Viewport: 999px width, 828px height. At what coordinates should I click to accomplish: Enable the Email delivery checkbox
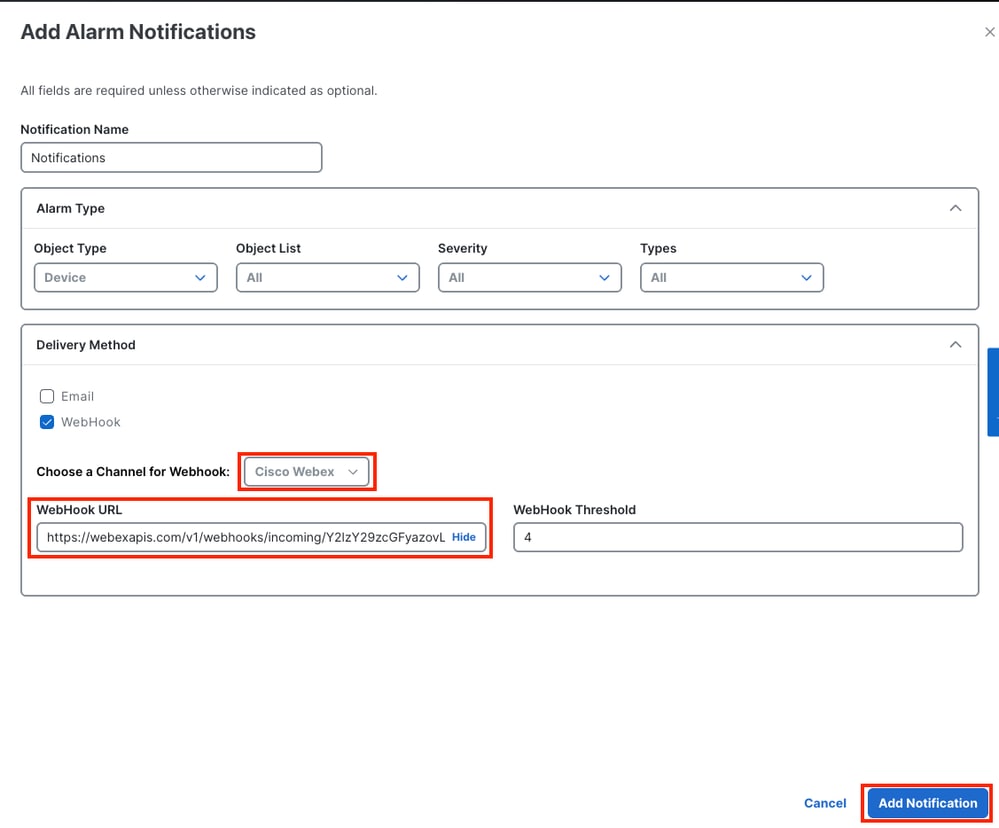(x=47, y=396)
